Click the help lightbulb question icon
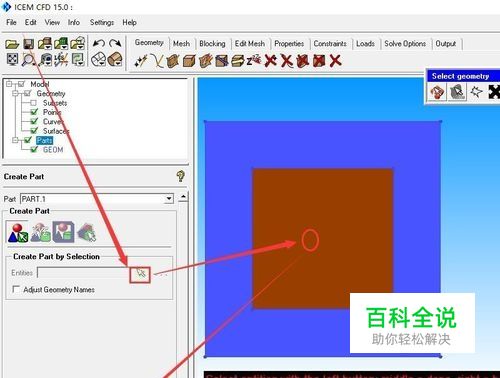This screenshot has height=378, width=500. 180,176
